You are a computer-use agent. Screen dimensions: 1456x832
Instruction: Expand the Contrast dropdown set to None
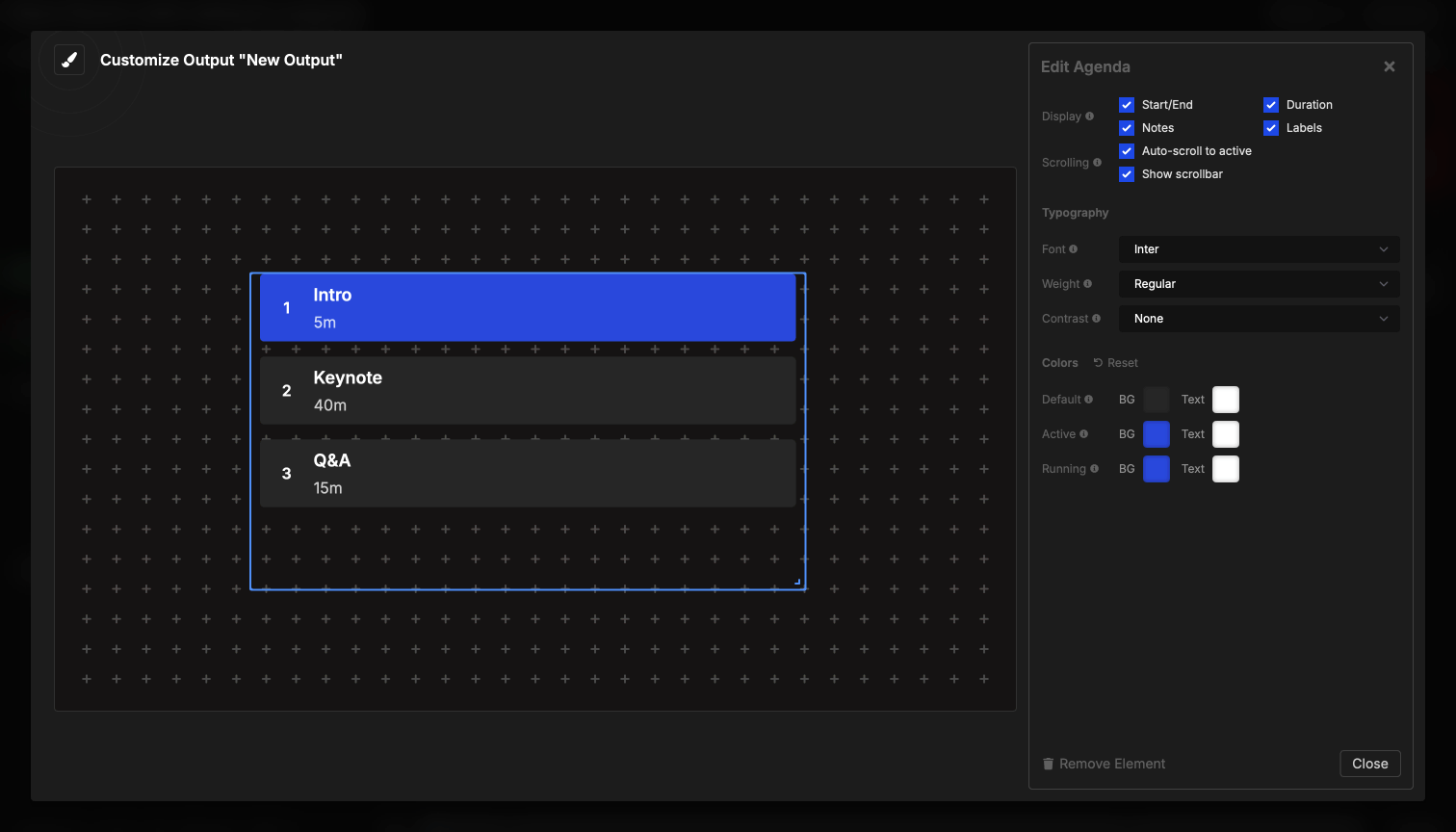(1259, 319)
